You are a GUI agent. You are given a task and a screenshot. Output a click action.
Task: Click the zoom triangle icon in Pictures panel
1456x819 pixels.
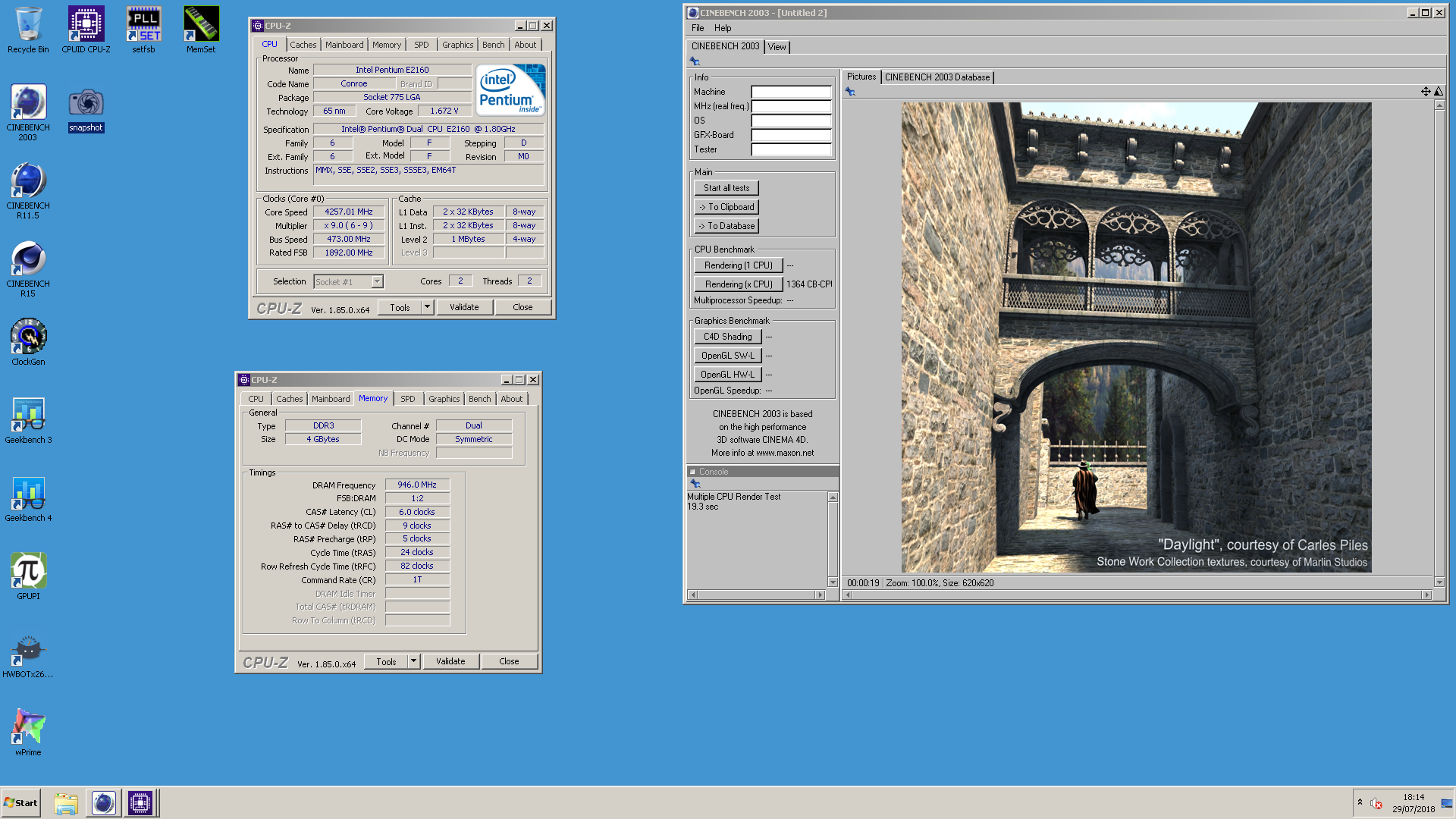pyautogui.click(x=1439, y=92)
